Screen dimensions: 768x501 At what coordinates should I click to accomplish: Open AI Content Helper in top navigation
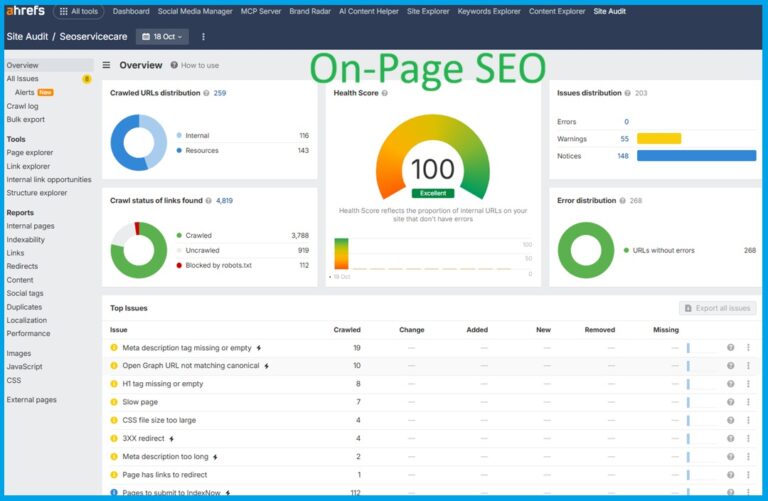click(368, 11)
